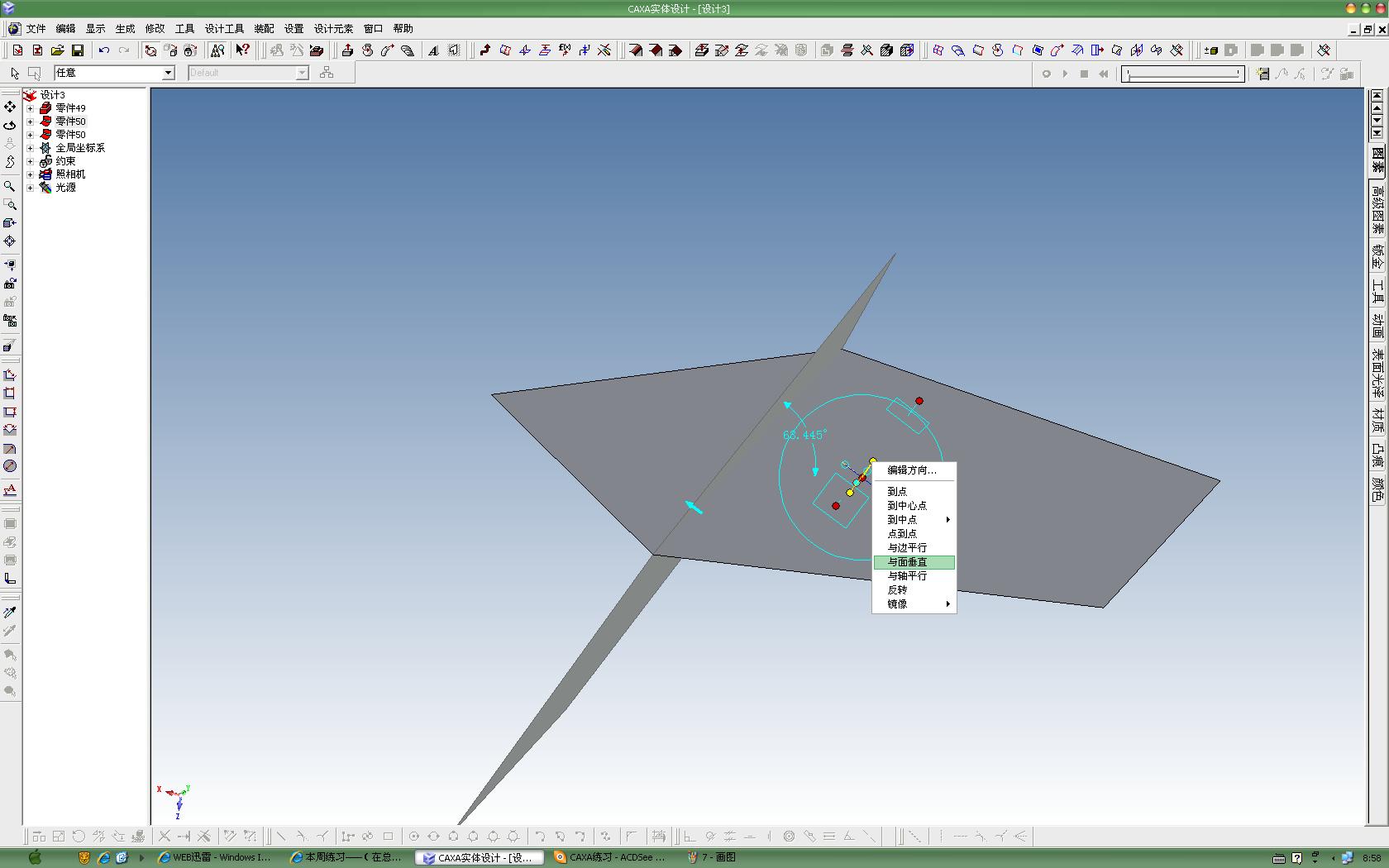This screenshot has width=1389, height=868.
Task: Expand the 零件49 tree node
Action: (x=31, y=108)
